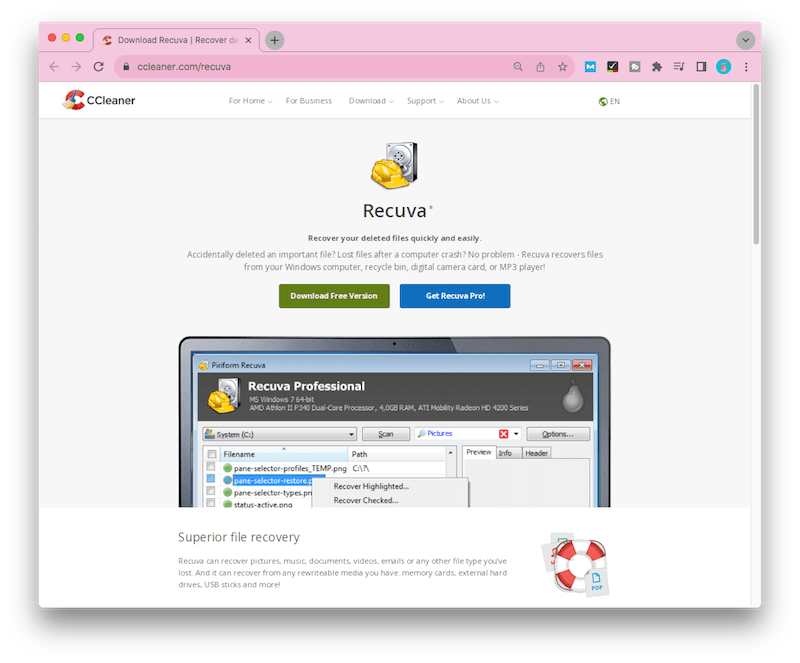This screenshot has height=663, width=800.
Task: Sort by the Path column header
Action: (x=396, y=454)
